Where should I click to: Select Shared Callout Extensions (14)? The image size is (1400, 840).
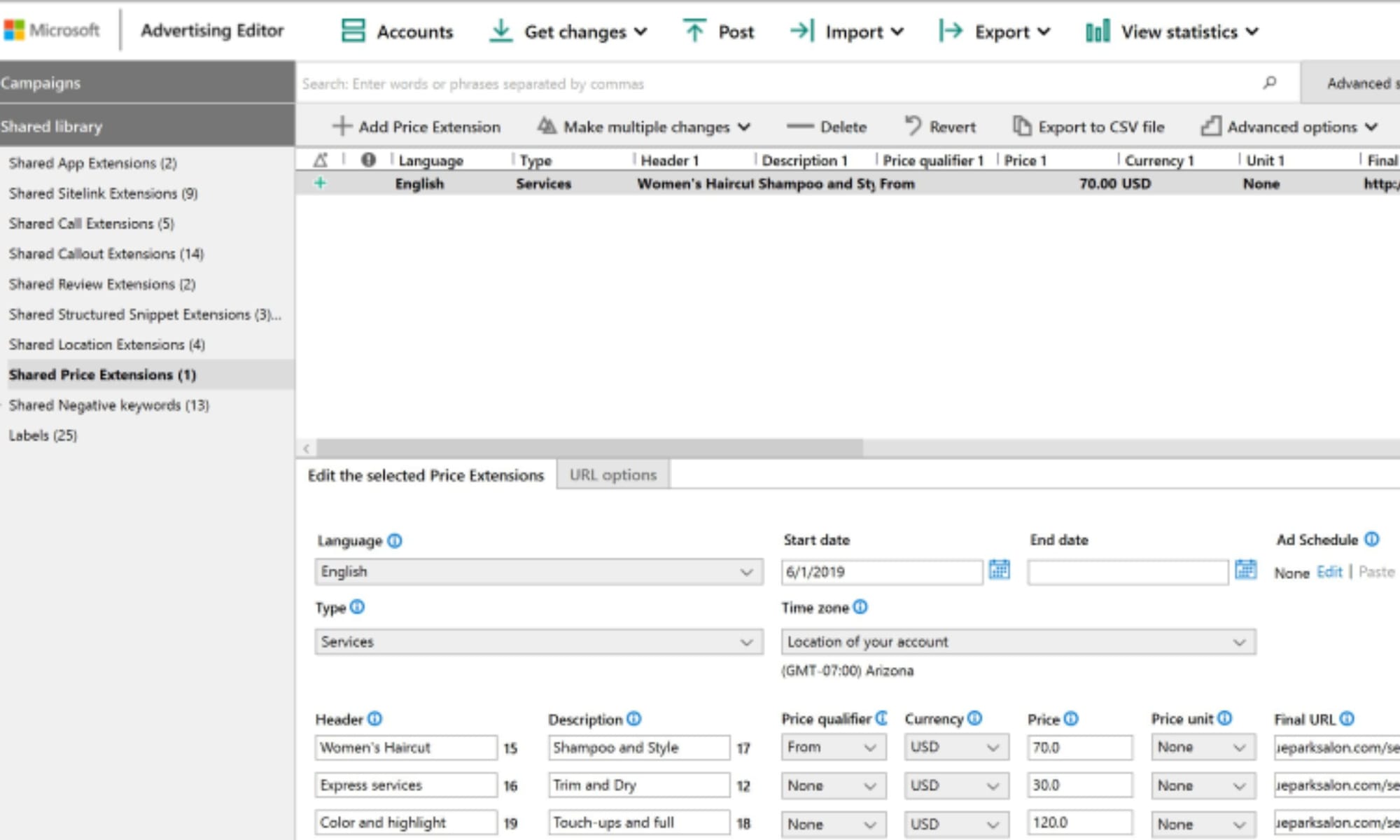pyautogui.click(x=106, y=253)
